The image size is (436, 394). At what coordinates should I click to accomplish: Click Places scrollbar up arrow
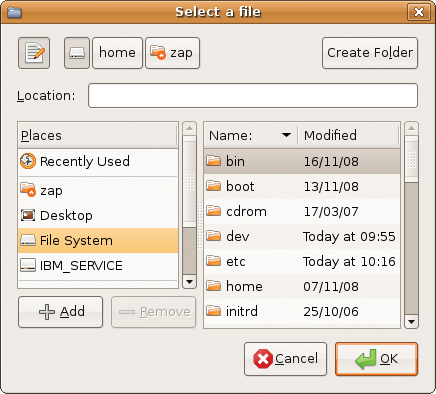(x=189, y=128)
